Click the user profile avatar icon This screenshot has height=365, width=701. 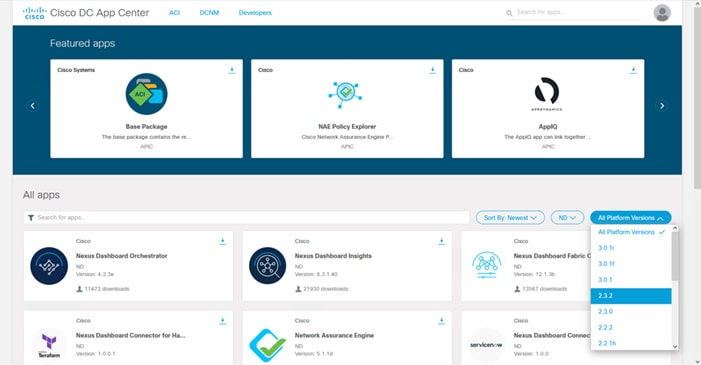pos(662,13)
